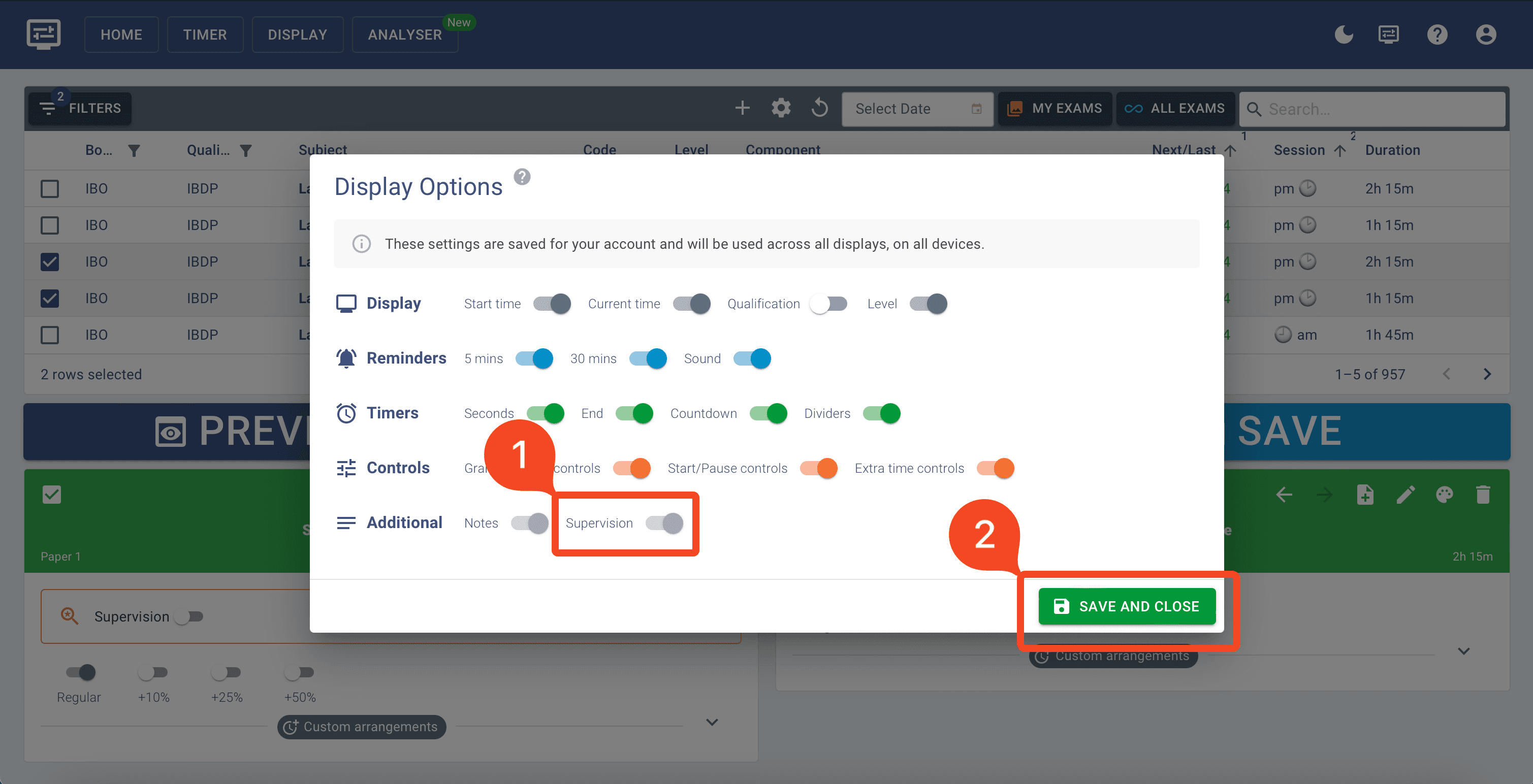The height and width of the screenshot is (784, 1533).
Task: Click the settings gear icon
Action: [782, 108]
